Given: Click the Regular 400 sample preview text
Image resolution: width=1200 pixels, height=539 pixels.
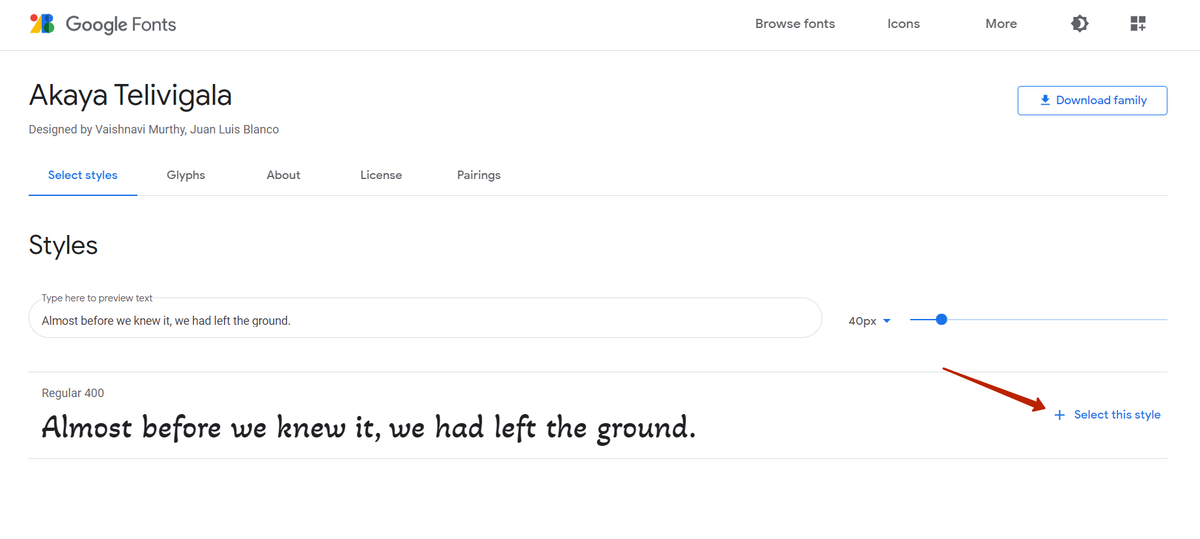Looking at the screenshot, I should 368,428.
